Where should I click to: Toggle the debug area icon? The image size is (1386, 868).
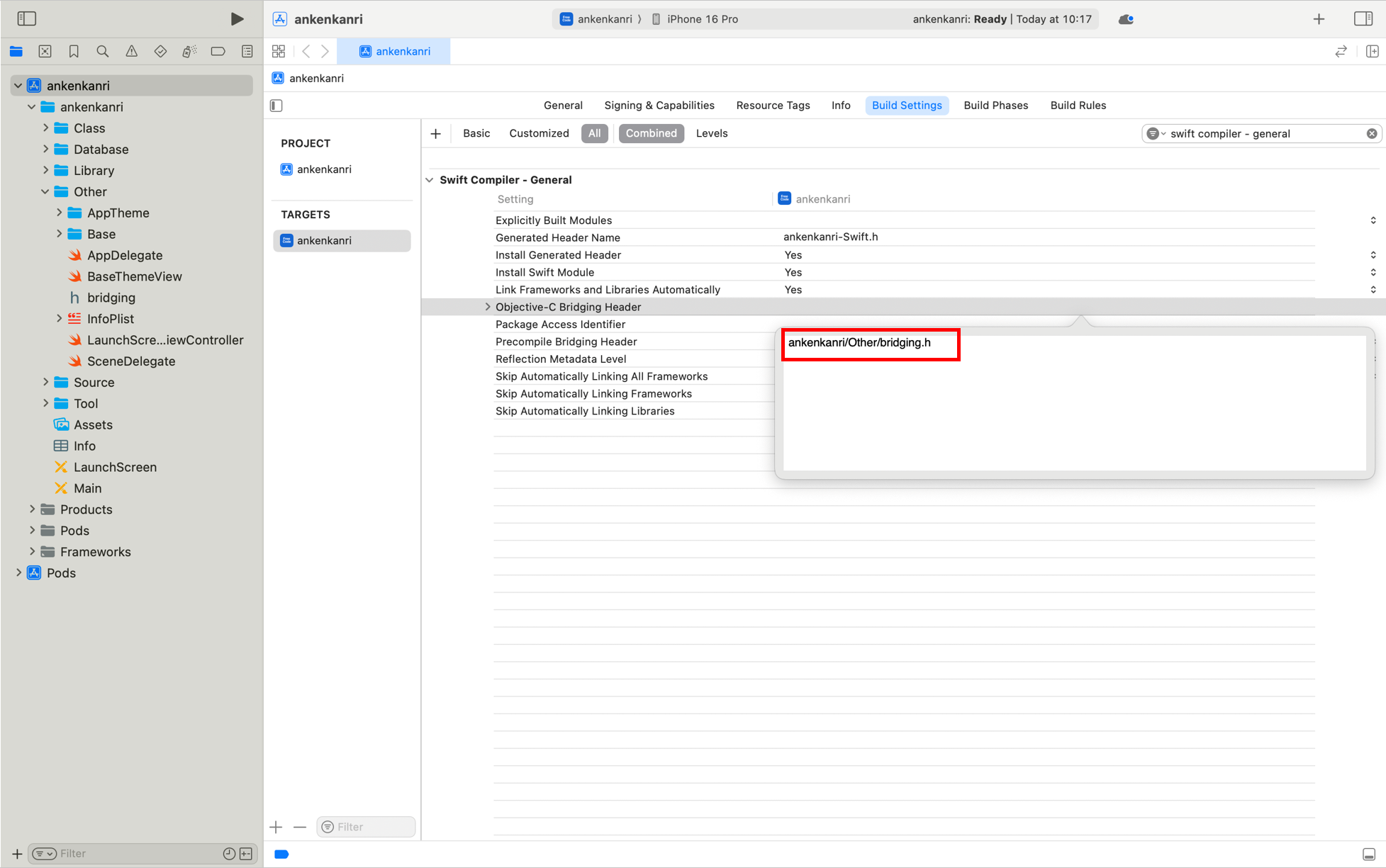(1369, 855)
